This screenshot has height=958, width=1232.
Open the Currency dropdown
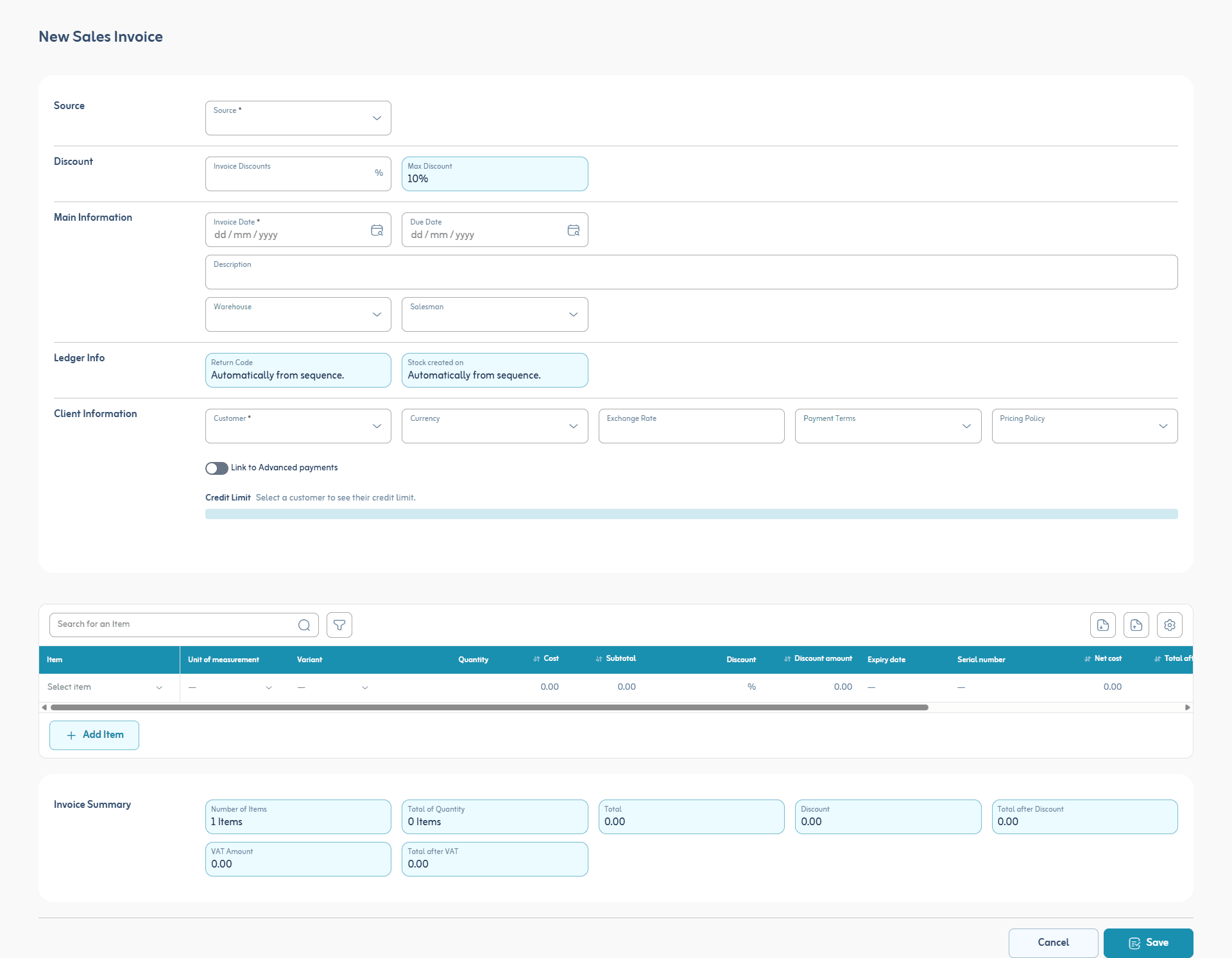[495, 426]
